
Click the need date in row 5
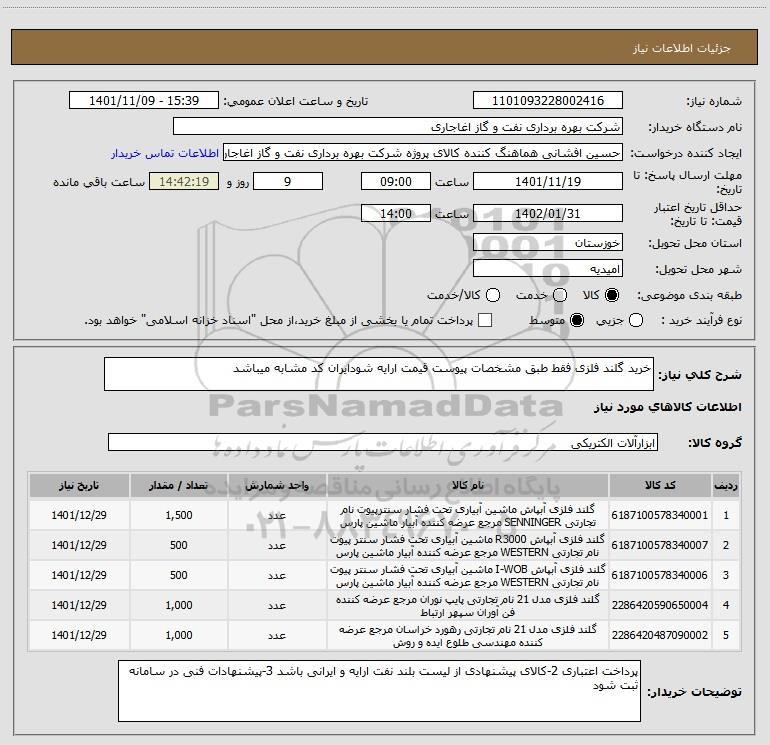point(79,635)
